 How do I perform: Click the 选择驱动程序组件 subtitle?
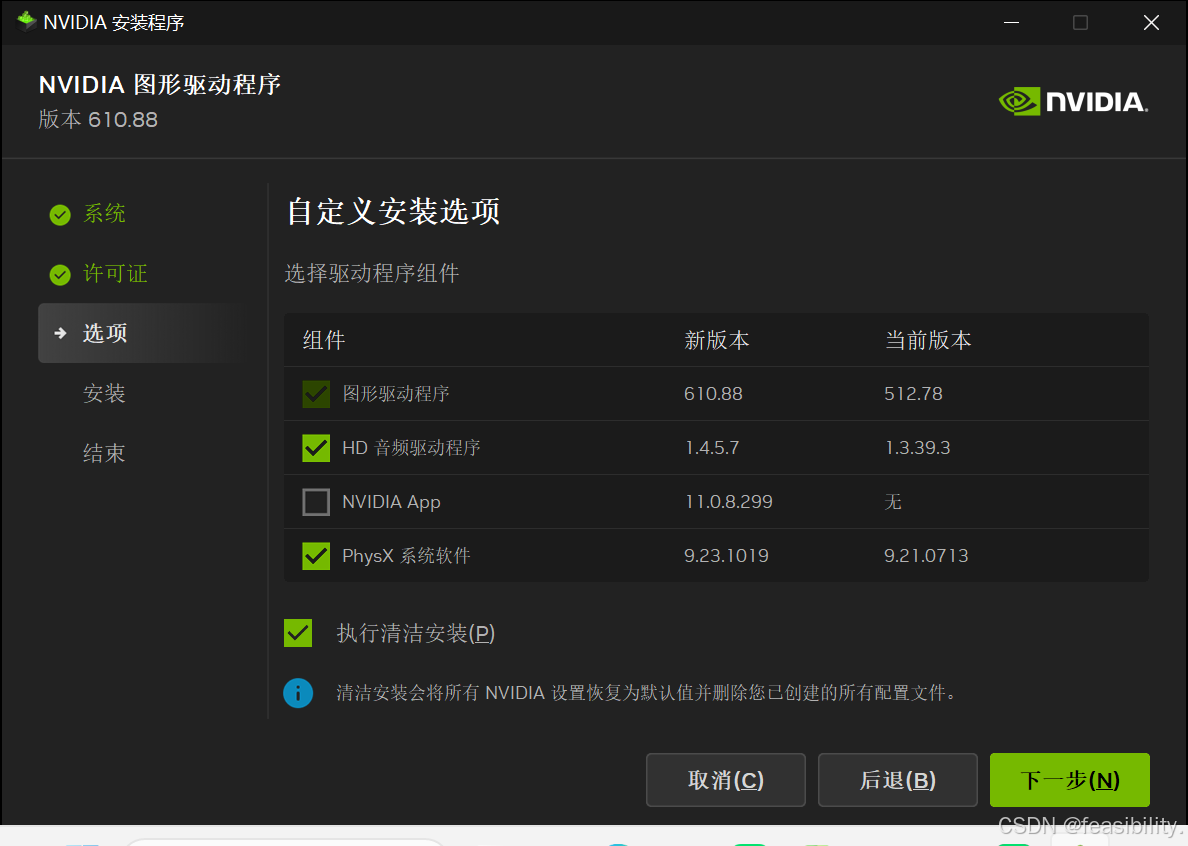(372, 273)
